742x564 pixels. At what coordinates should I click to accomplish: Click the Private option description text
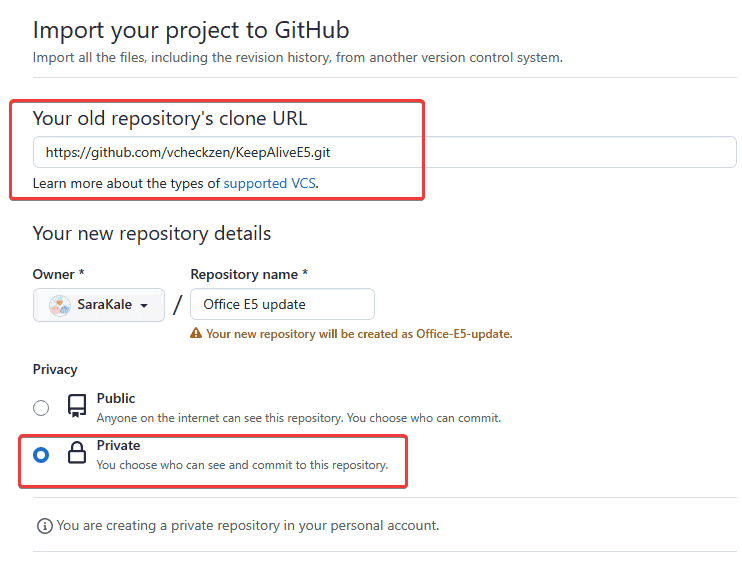coord(242,465)
